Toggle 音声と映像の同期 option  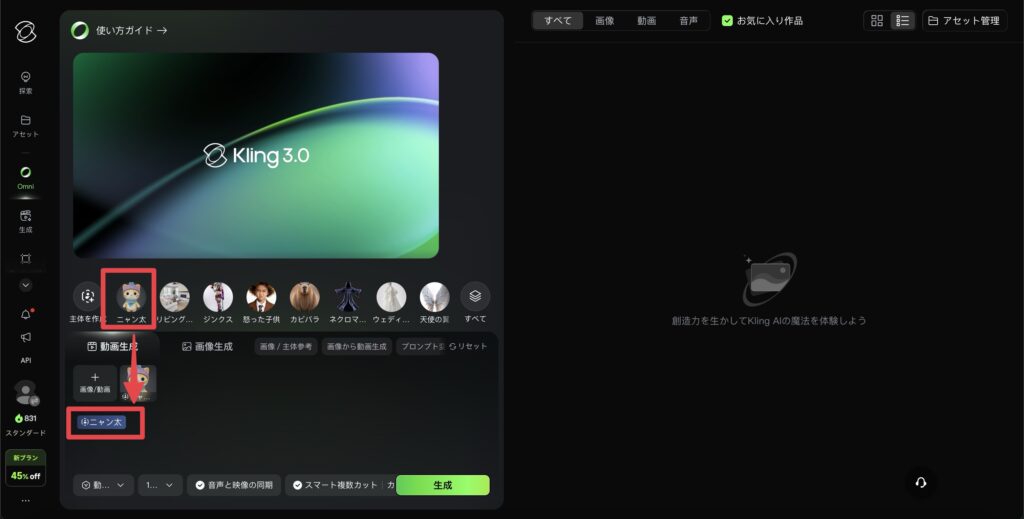233,485
